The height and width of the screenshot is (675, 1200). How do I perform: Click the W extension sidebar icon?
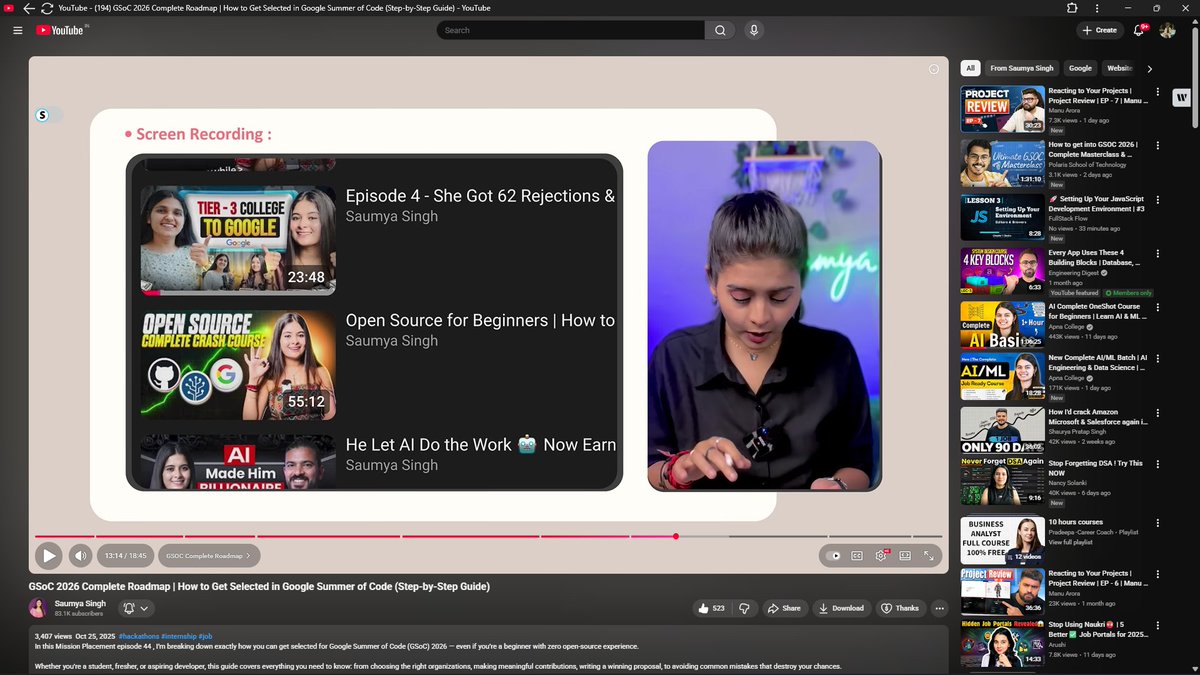pyautogui.click(x=1183, y=97)
